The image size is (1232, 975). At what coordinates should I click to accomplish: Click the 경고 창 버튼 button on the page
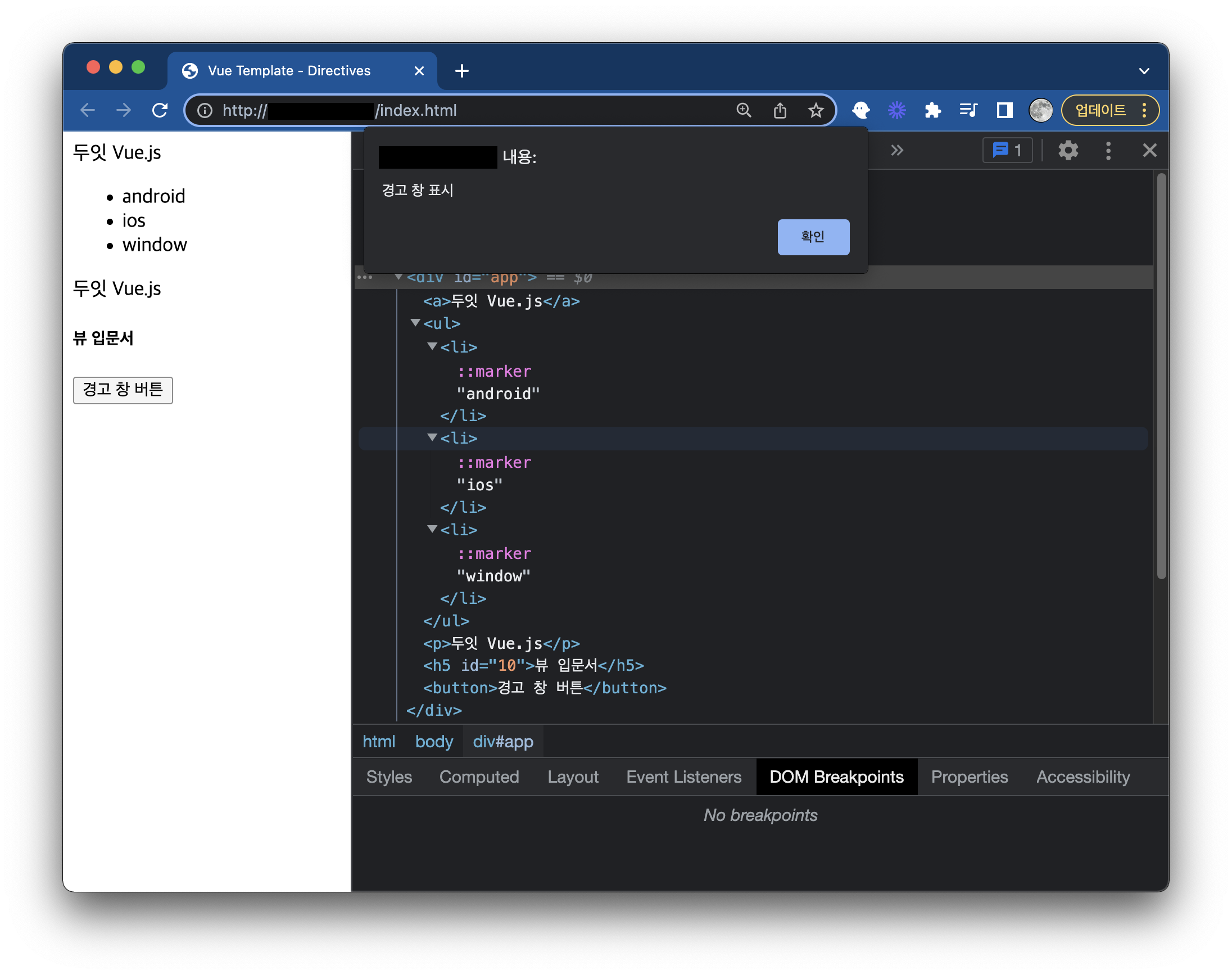coord(123,390)
